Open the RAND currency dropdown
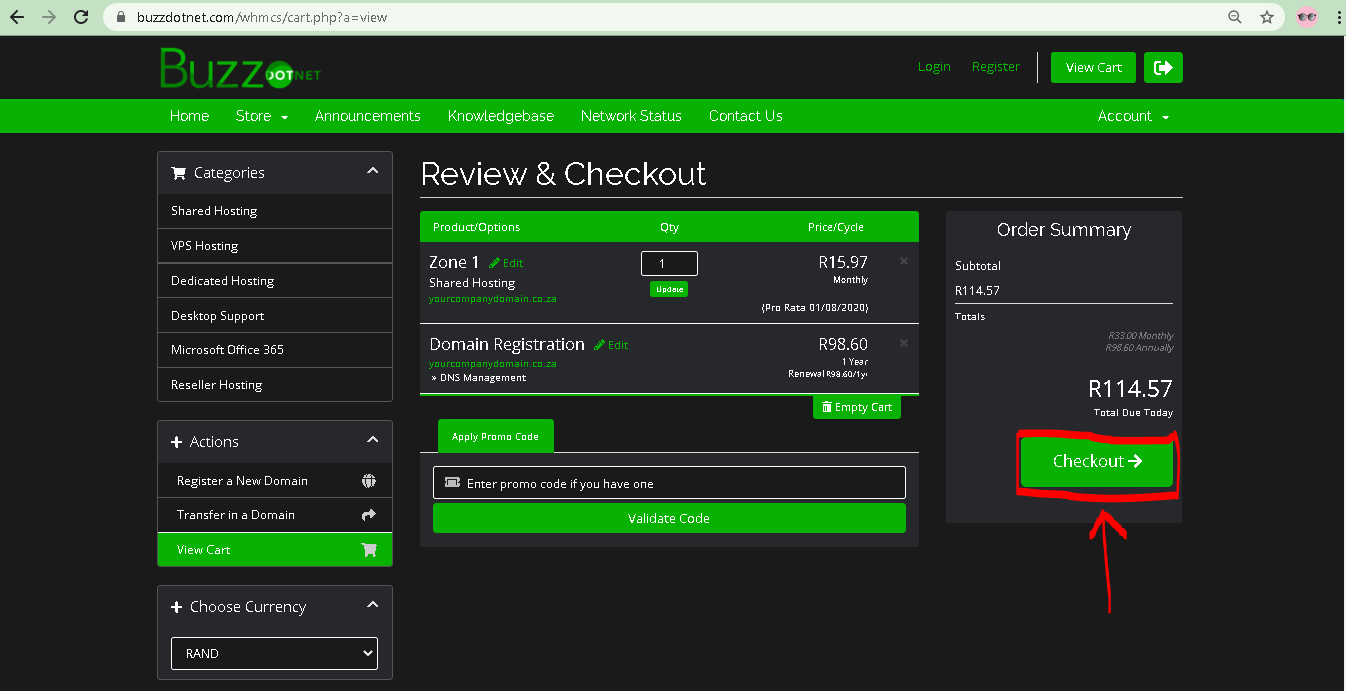1346x691 pixels. (x=274, y=653)
